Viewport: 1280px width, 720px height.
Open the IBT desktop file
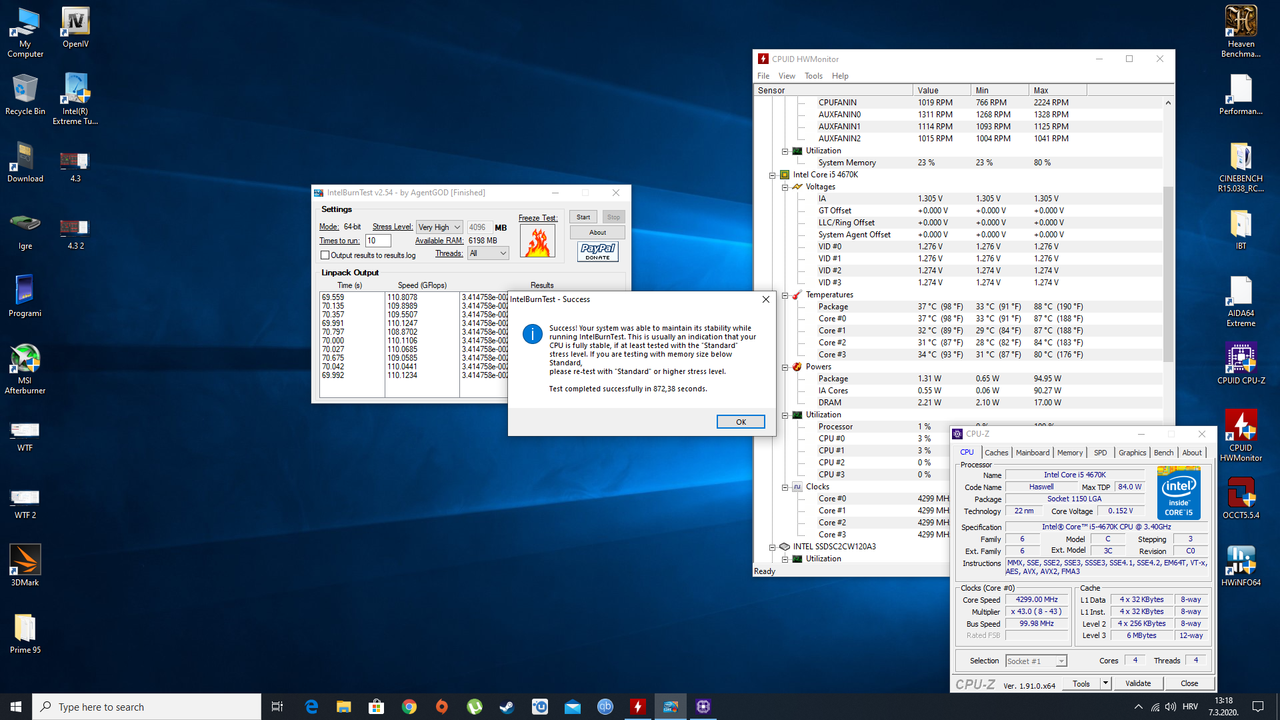coord(1241,229)
